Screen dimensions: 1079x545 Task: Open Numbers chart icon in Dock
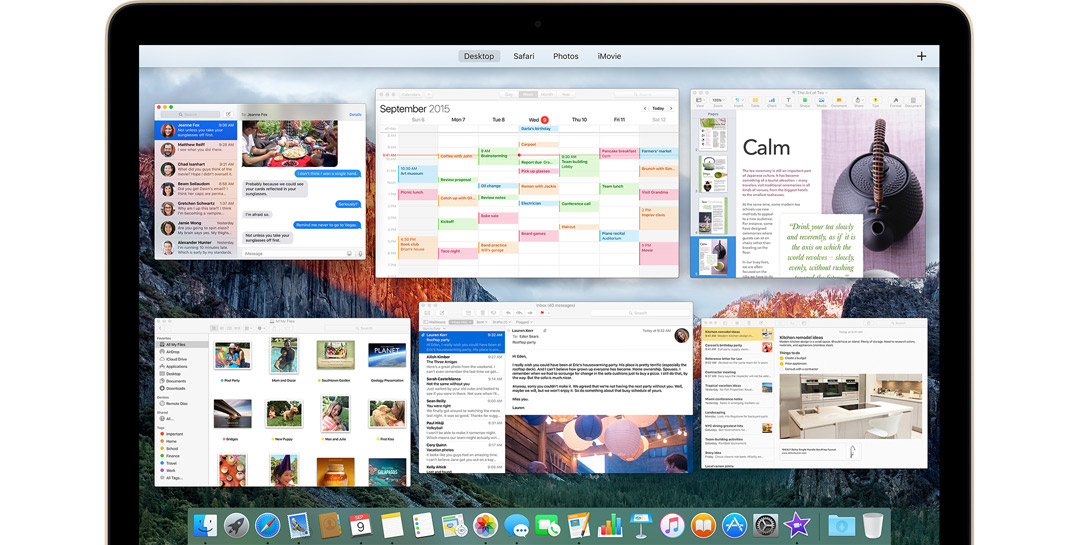610,526
